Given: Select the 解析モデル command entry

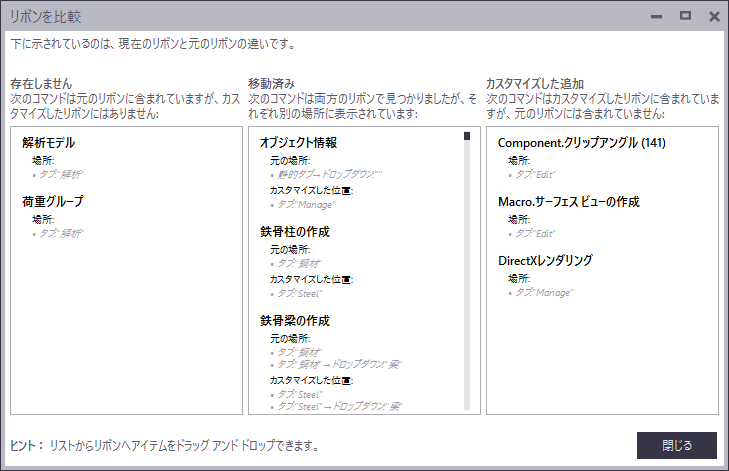Looking at the screenshot, I should tap(48, 143).
